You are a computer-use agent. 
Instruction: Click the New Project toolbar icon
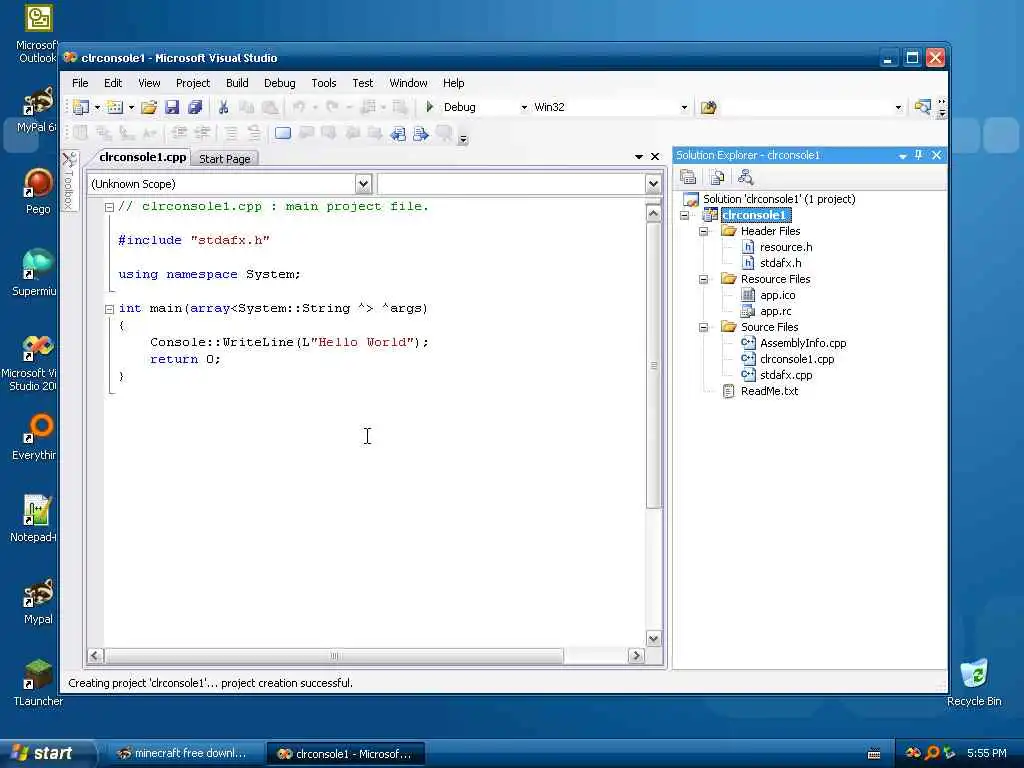(81, 107)
